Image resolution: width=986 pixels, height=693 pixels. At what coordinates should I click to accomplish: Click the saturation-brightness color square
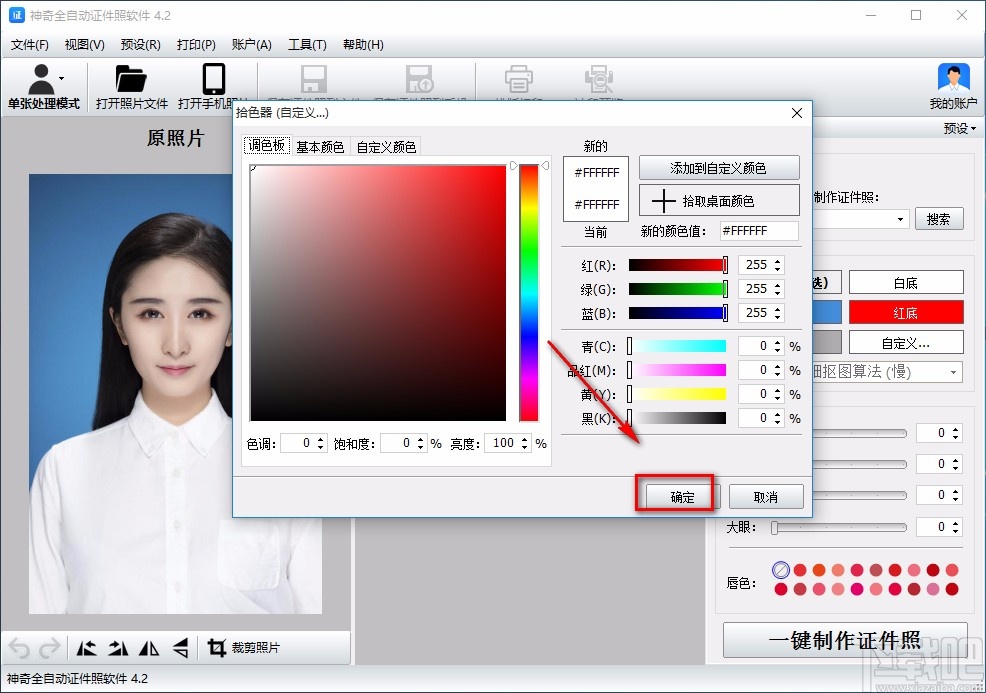(378, 293)
